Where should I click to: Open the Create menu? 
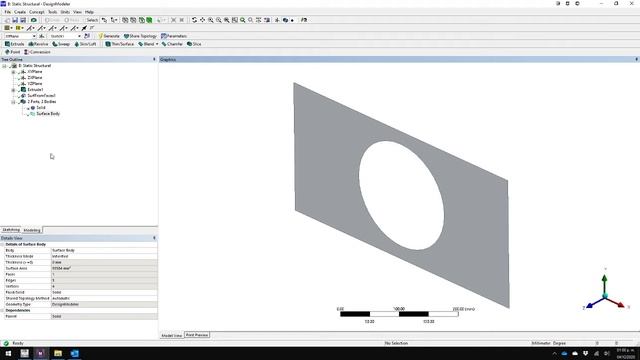point(20,12)
